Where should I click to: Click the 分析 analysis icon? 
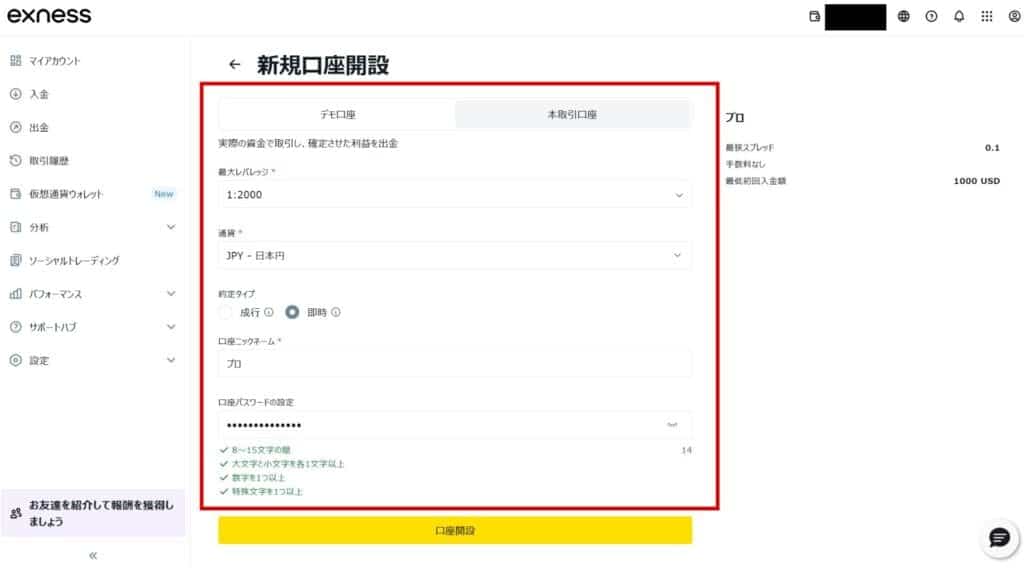[16, 227]
